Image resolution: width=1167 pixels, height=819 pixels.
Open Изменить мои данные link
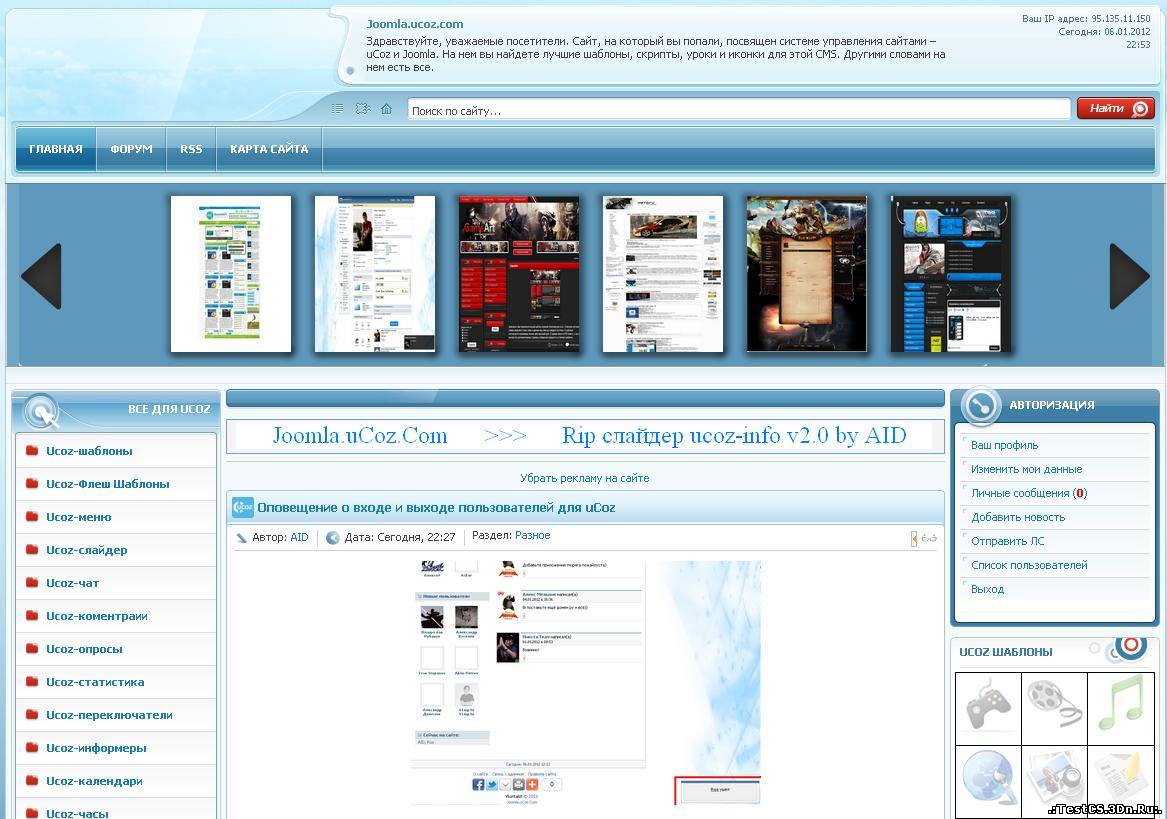coord(1026,469)
